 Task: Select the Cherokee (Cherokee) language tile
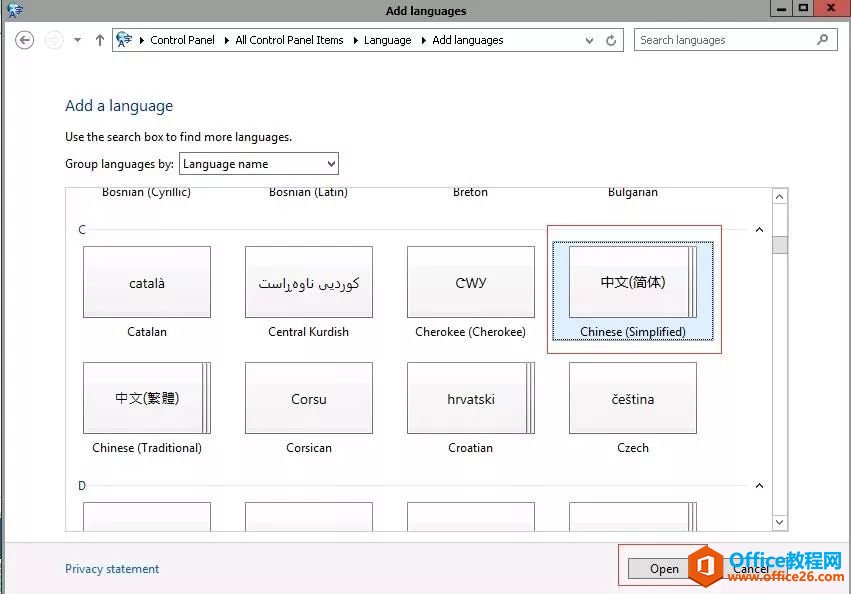pos(471,292)
